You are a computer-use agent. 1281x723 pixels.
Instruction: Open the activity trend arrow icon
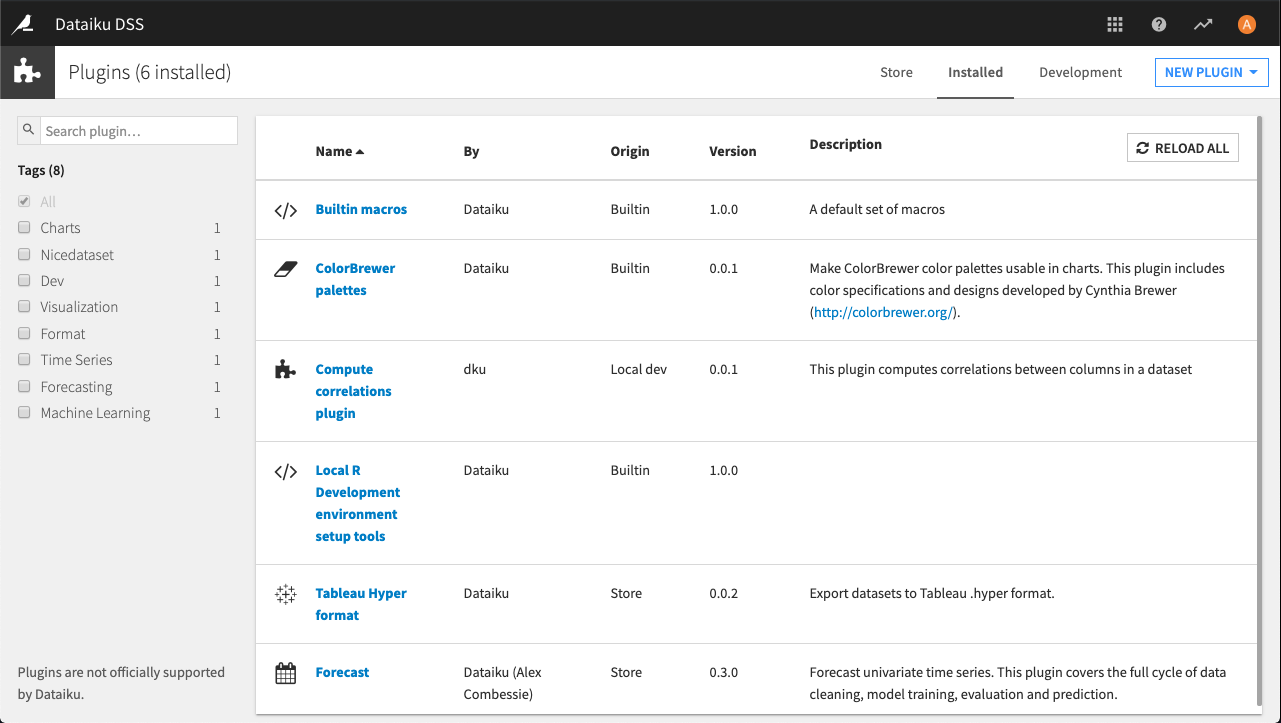[x=1202, y=24]
